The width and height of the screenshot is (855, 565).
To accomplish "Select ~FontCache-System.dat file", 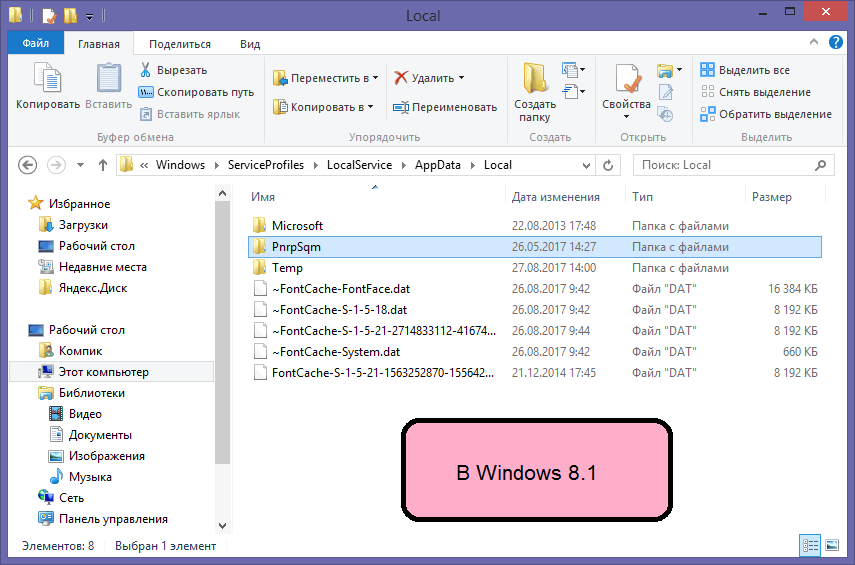I will point(535,352).
